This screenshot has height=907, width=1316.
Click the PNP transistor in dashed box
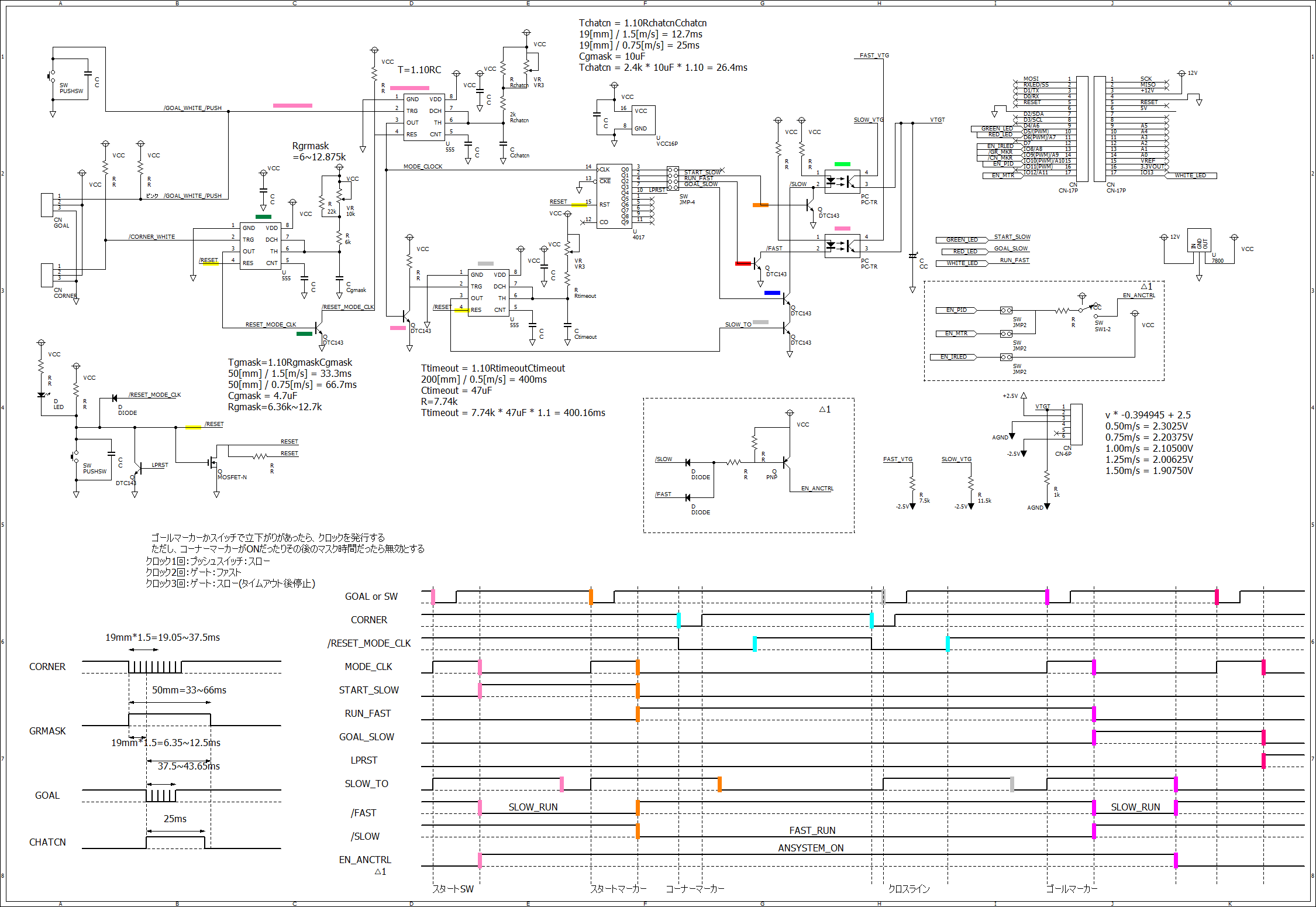785,462
